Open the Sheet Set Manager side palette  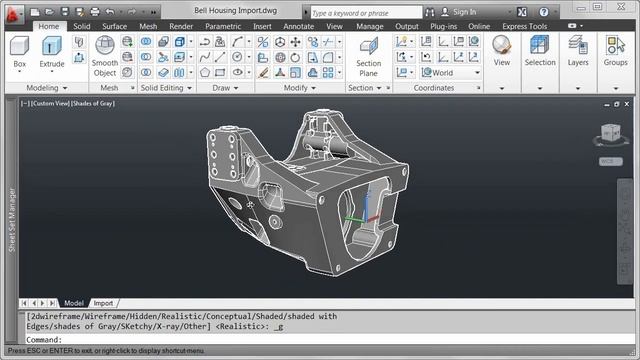click(x=12, y=220)
